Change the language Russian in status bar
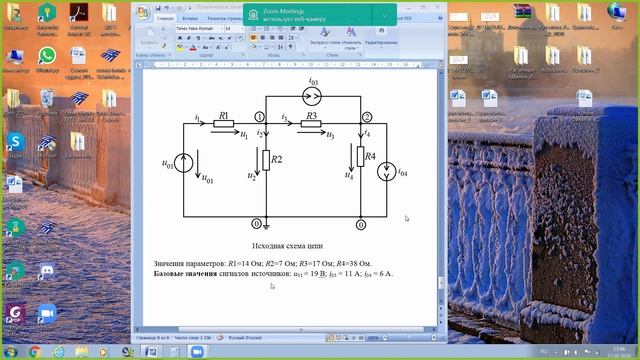Viewport: 640px width, 360px height. tap(245, 338)
